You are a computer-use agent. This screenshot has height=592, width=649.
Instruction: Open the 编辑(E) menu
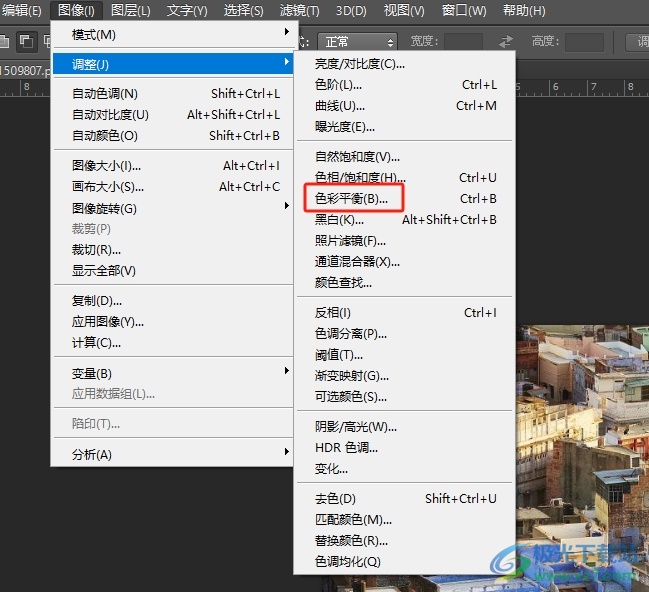point(21,10)
